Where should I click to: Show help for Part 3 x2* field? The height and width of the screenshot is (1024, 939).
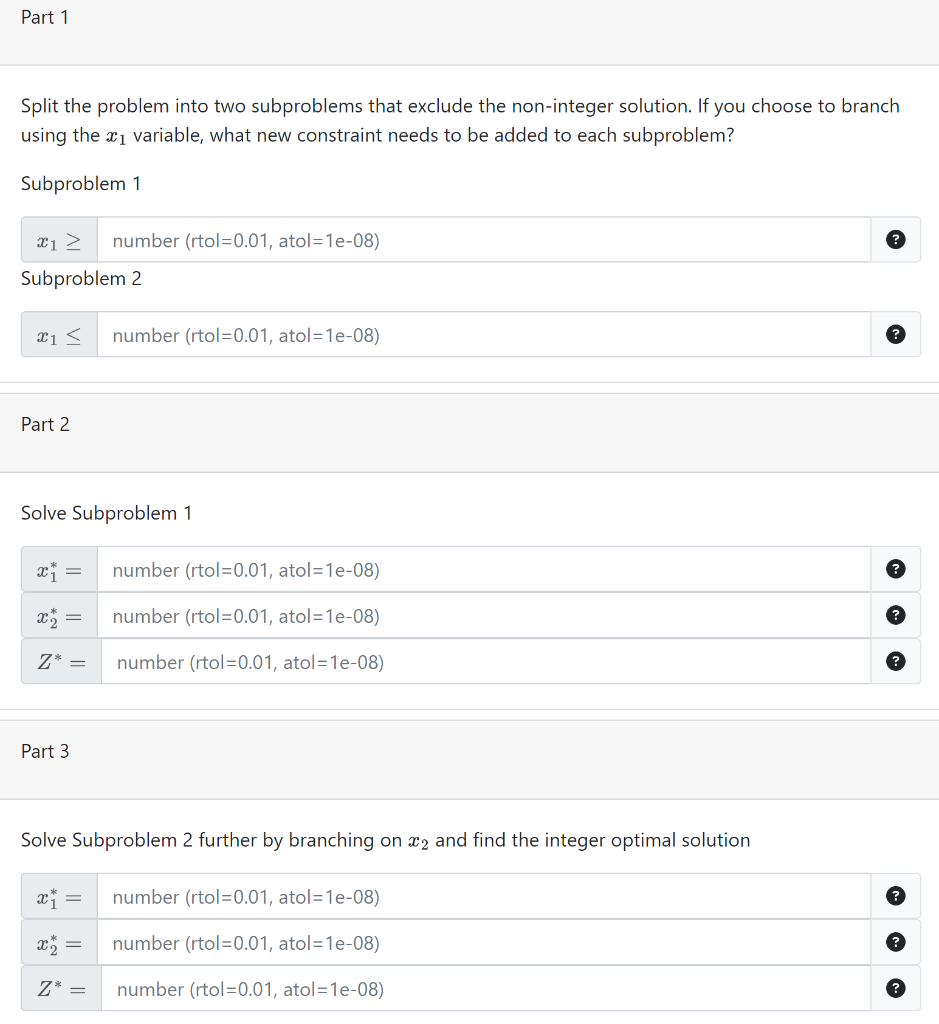(x=895, y=942)
